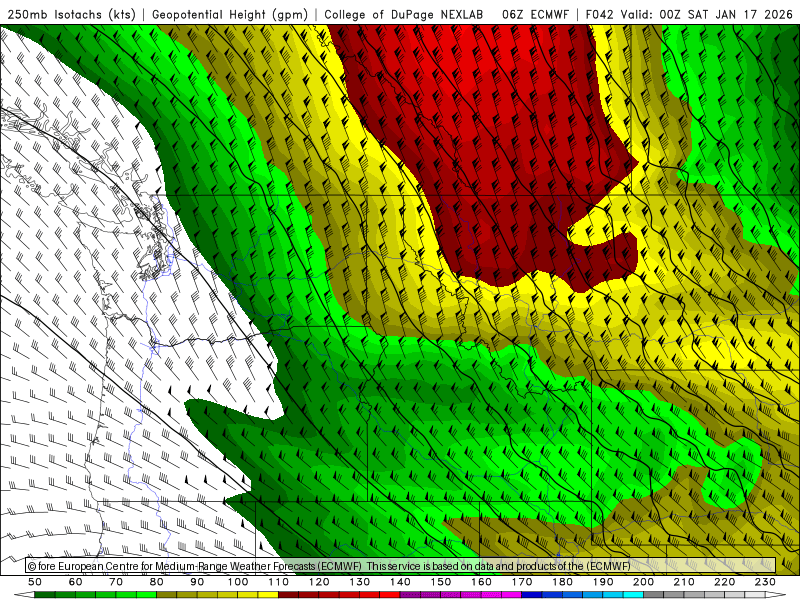
Task: Click the legend value '230'
Action: click(x=765, y=582)
